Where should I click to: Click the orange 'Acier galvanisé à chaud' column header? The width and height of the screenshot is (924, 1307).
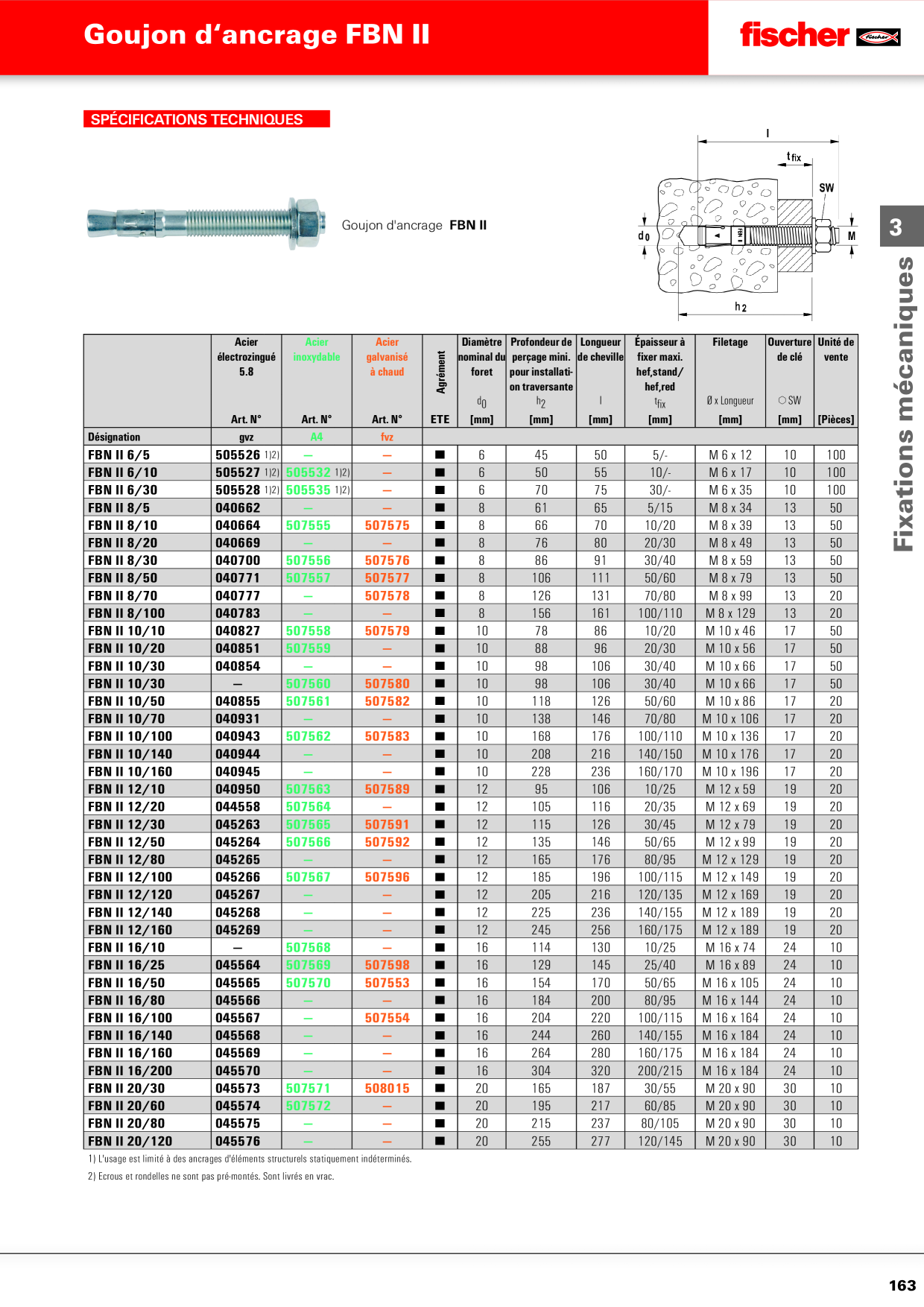[x=387, y=357]
